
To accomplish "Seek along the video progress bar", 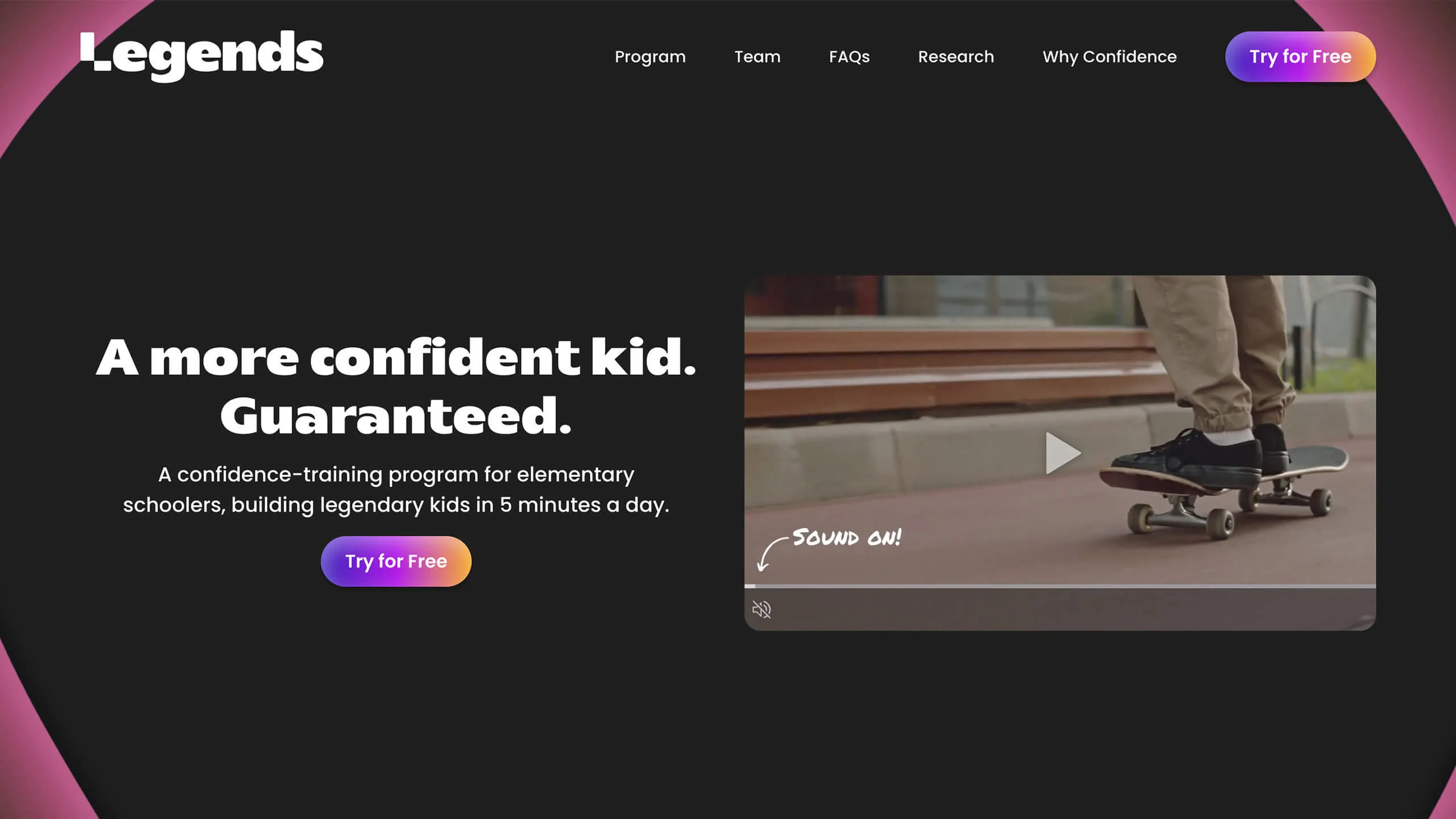I will pyautogui.click(x=1060, y=586).
